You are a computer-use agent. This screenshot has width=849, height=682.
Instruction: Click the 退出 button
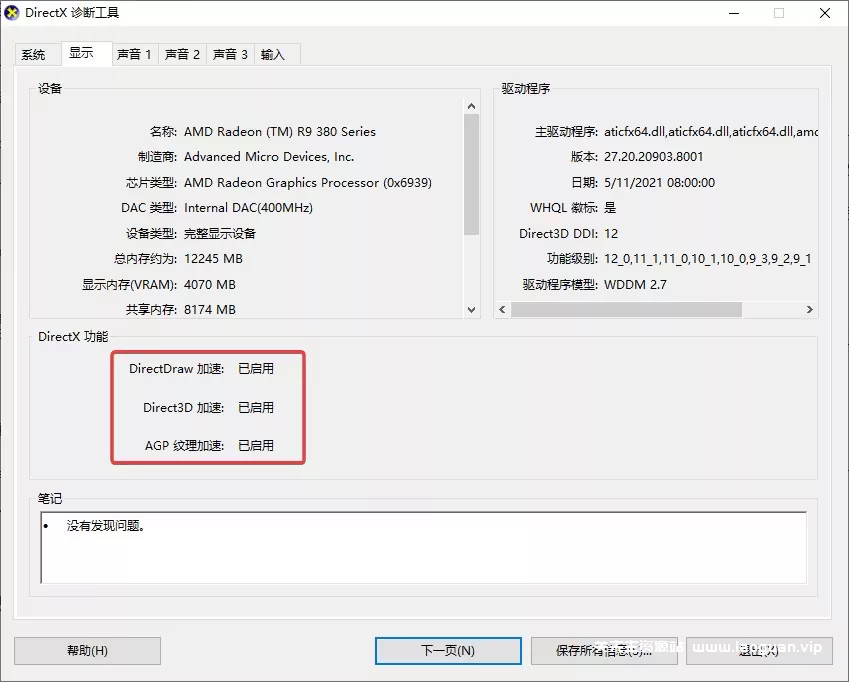pyautogui.click(x=760, y=651)
